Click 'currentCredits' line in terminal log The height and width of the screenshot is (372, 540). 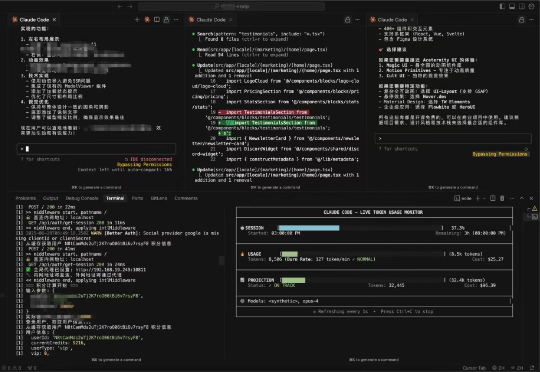pyautogui.click(x=58, y=343)
